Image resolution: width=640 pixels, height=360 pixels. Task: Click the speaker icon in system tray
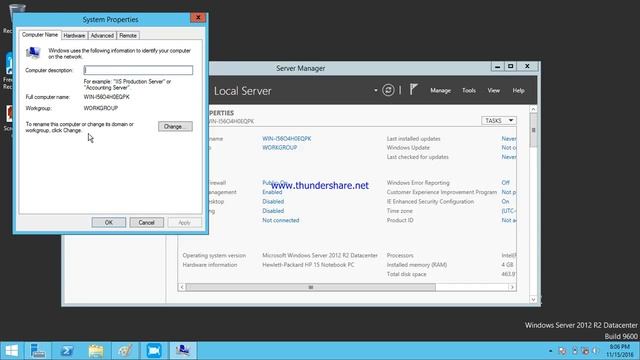tap(596, 351)
